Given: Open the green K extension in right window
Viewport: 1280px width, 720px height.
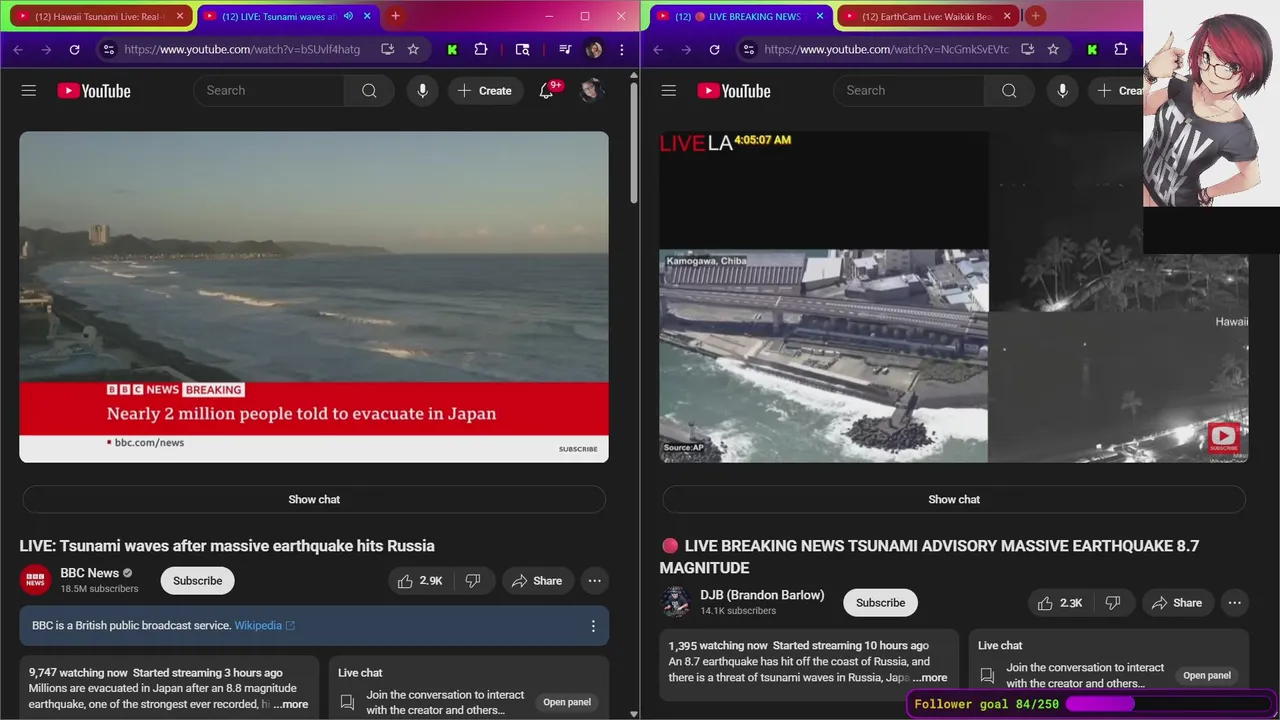Looking at the screenshot, I should tap(1092, 49).
